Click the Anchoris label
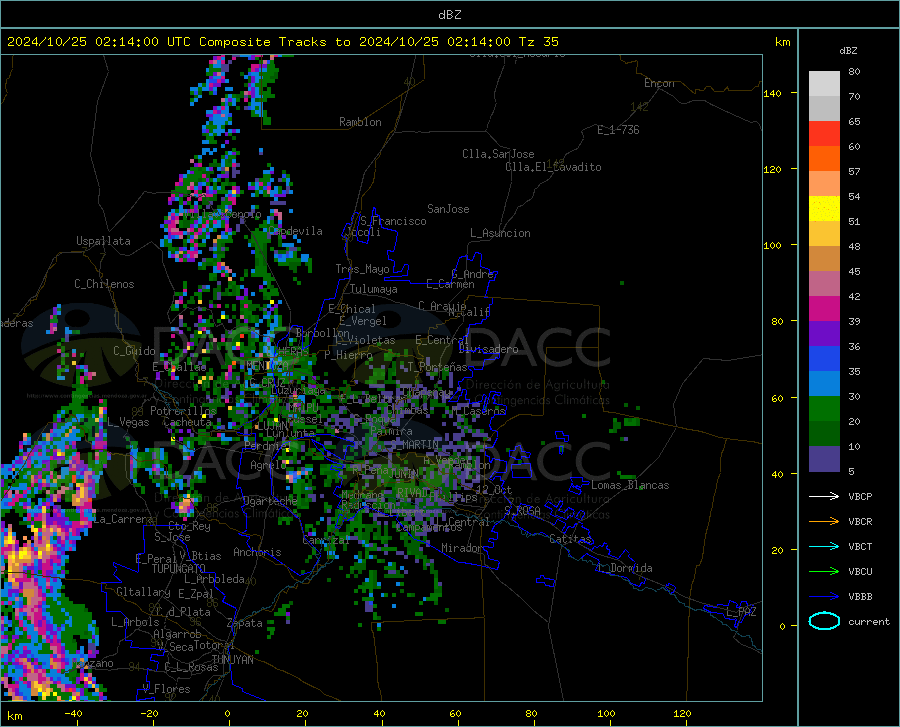 click(257, 552)
